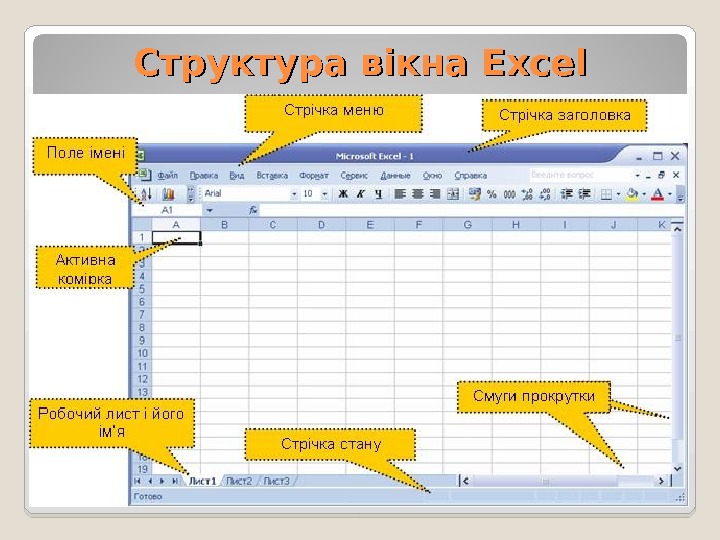The image size is (720, 540).
Task: Go to first sheet navigation arrow
Action: click(137, 481)
